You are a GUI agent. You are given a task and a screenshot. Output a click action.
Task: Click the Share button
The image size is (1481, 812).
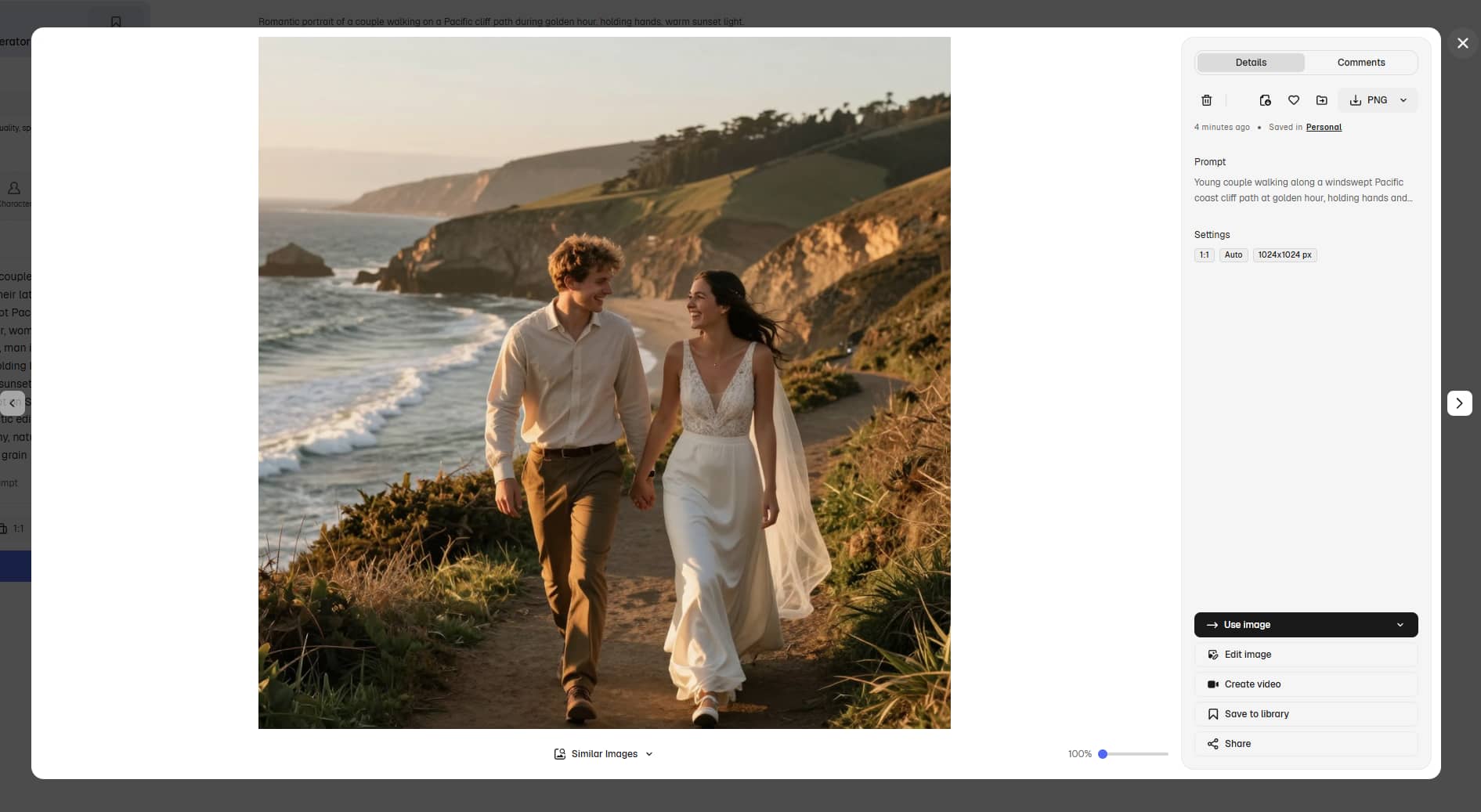click(1306, 744)
